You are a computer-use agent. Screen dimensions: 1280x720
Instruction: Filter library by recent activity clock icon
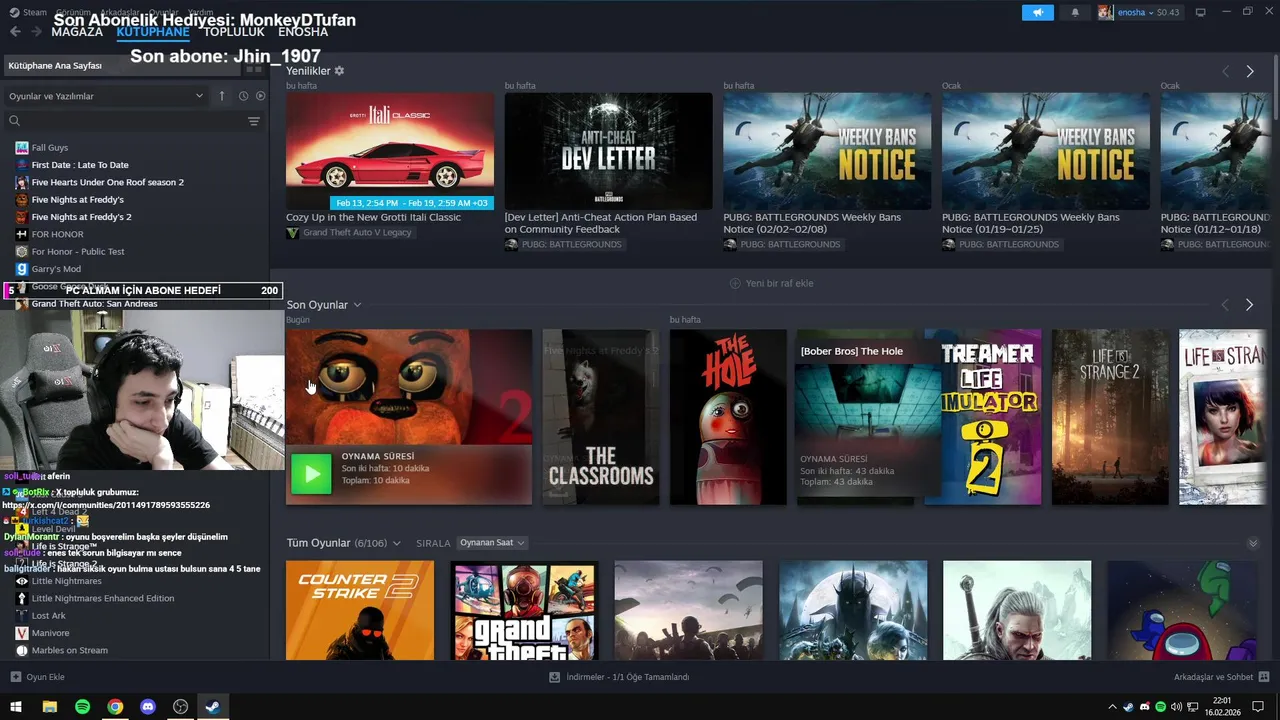point(243,96)
